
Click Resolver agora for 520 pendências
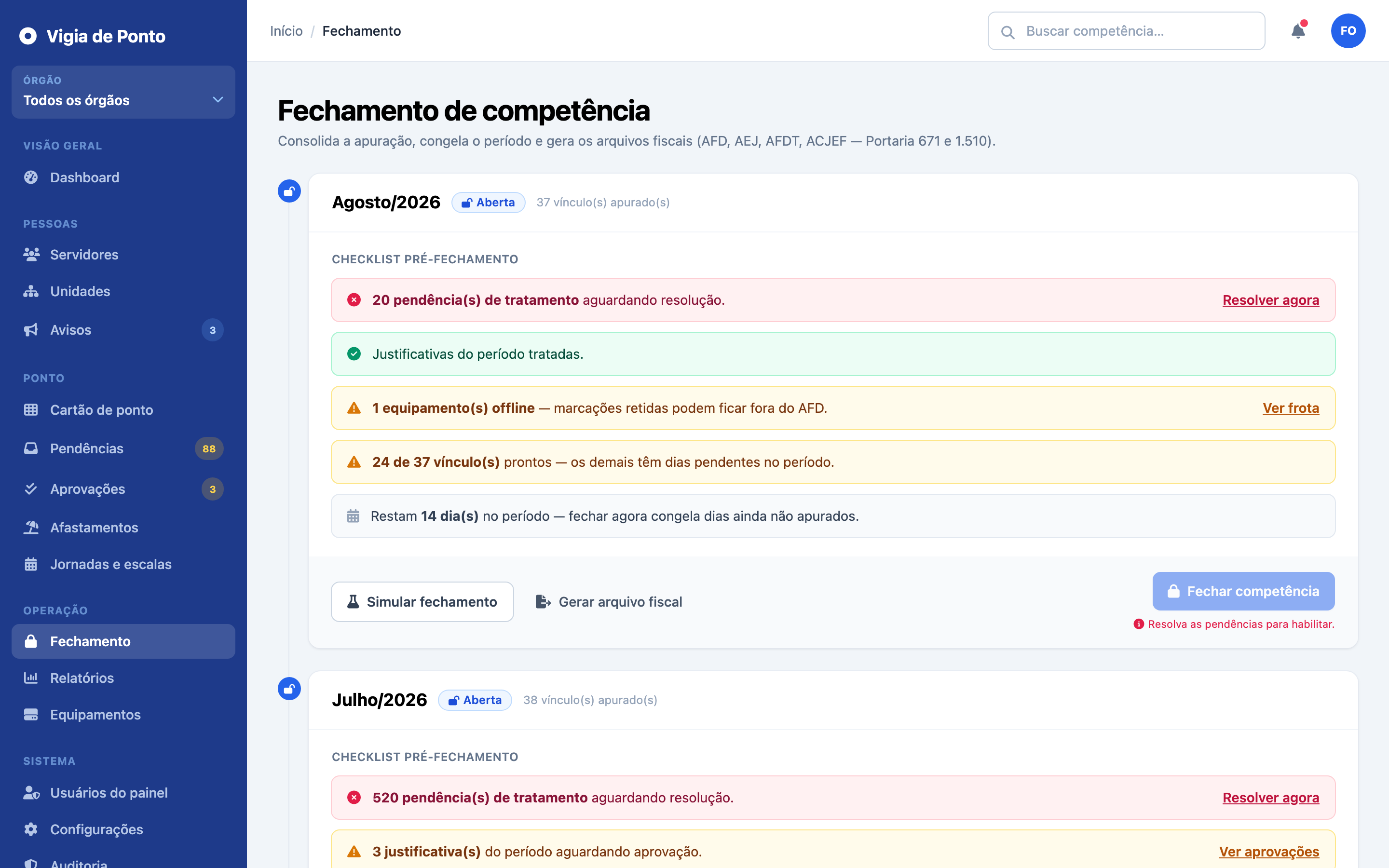pos(1271,798)
